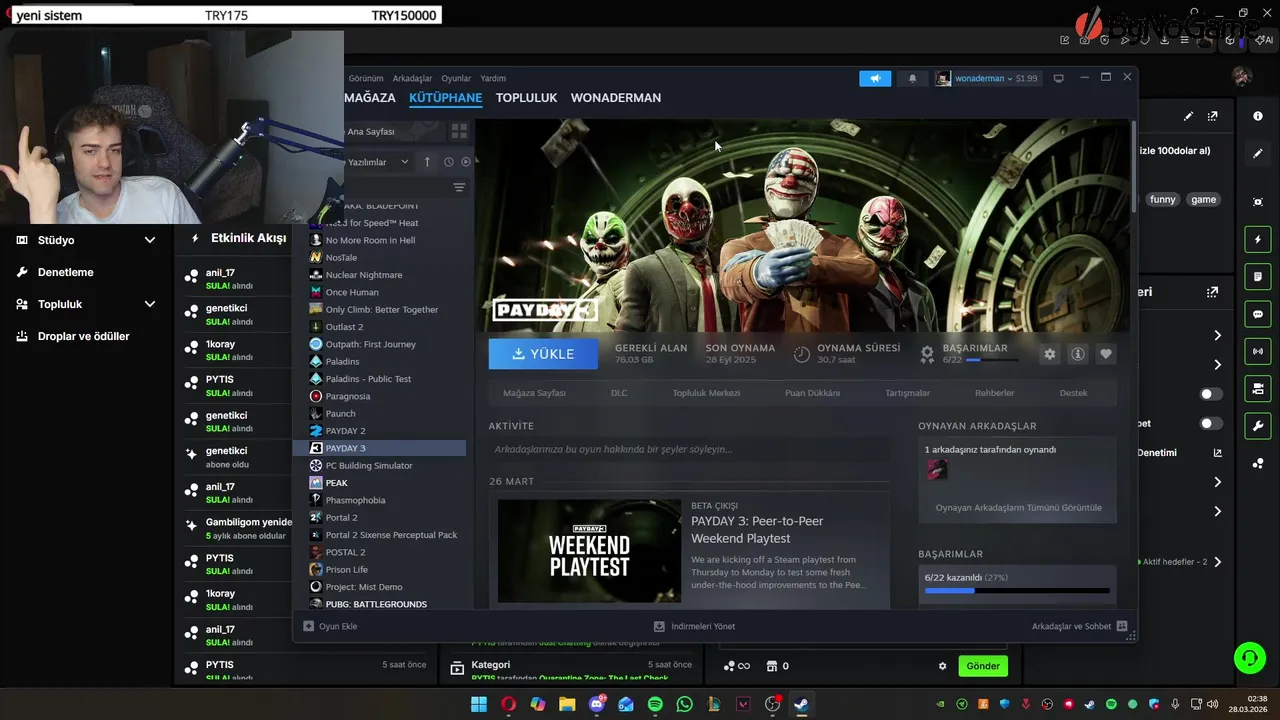Screen dimensions: 1280x720
Task: Open the Görünüm menu in Steam
Action: pos(366,78)
